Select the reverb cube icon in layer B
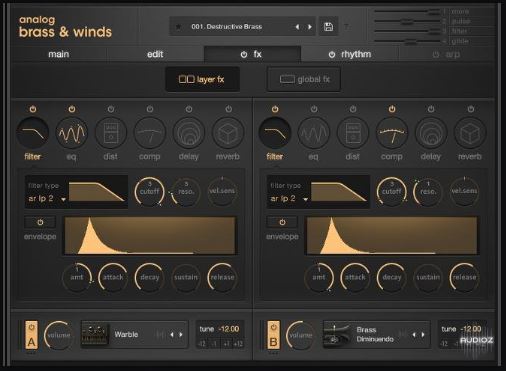The image size is (506, 371). 470,133
